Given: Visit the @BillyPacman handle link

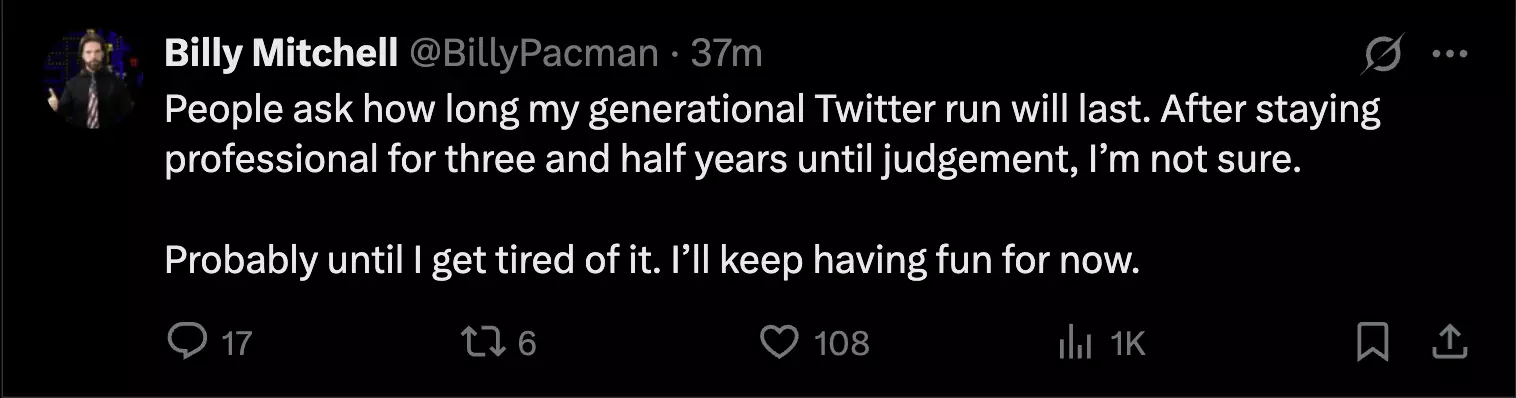Looking at the screenshot, I should (533, 53).
